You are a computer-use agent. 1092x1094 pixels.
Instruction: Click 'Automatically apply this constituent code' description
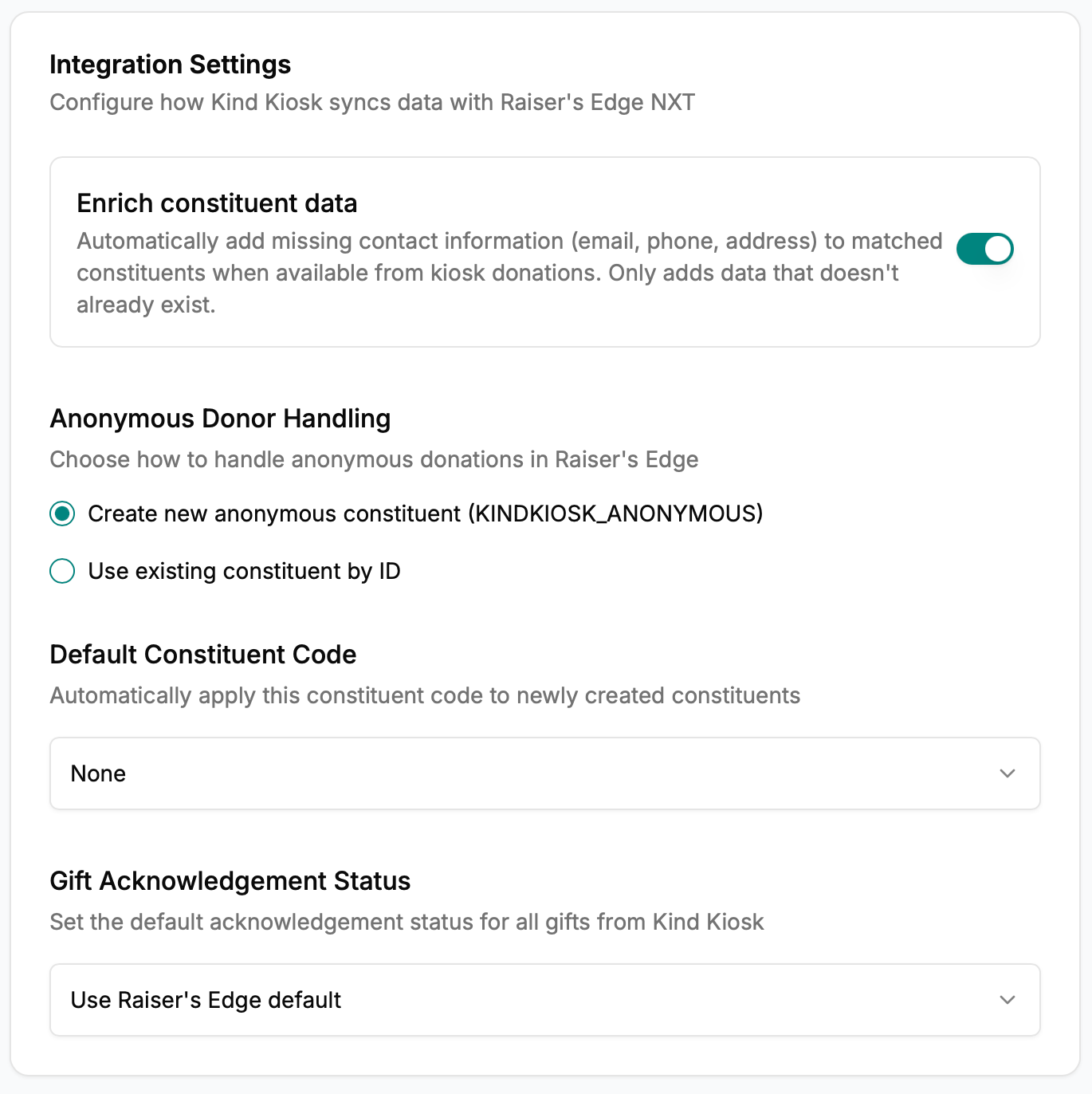(x=425, y=696)
